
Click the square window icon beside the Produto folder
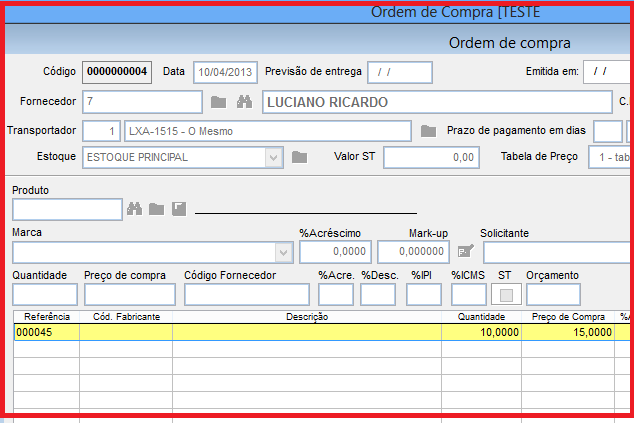click(x=179, y=209)
